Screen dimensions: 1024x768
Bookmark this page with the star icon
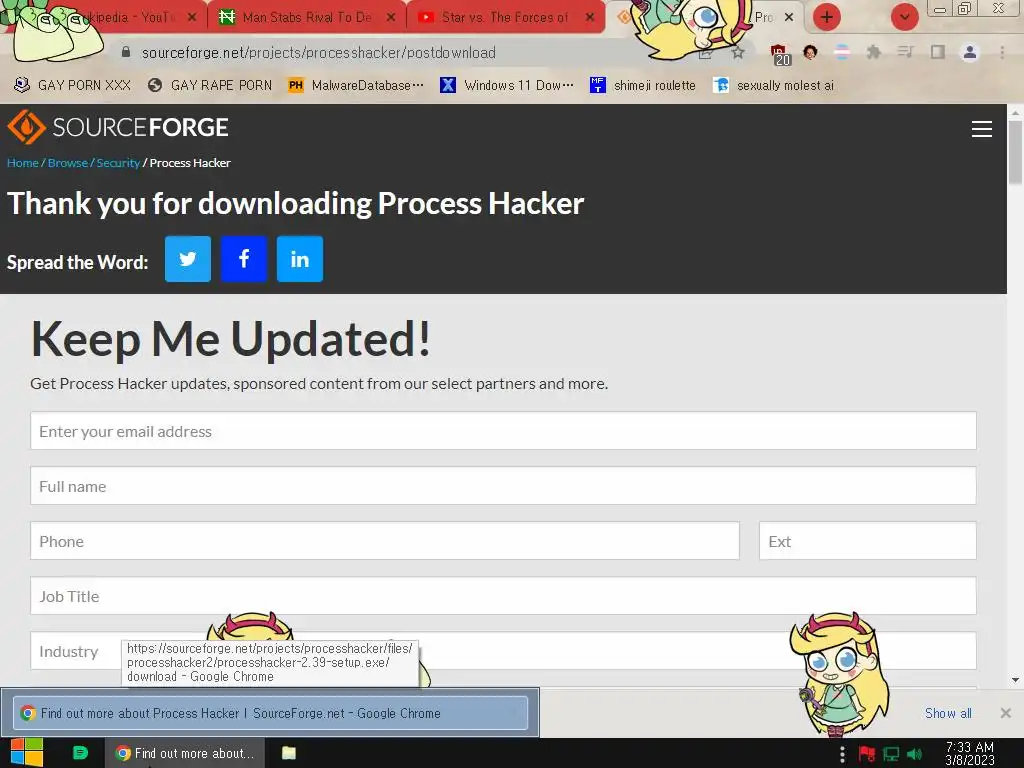(738, 53)
